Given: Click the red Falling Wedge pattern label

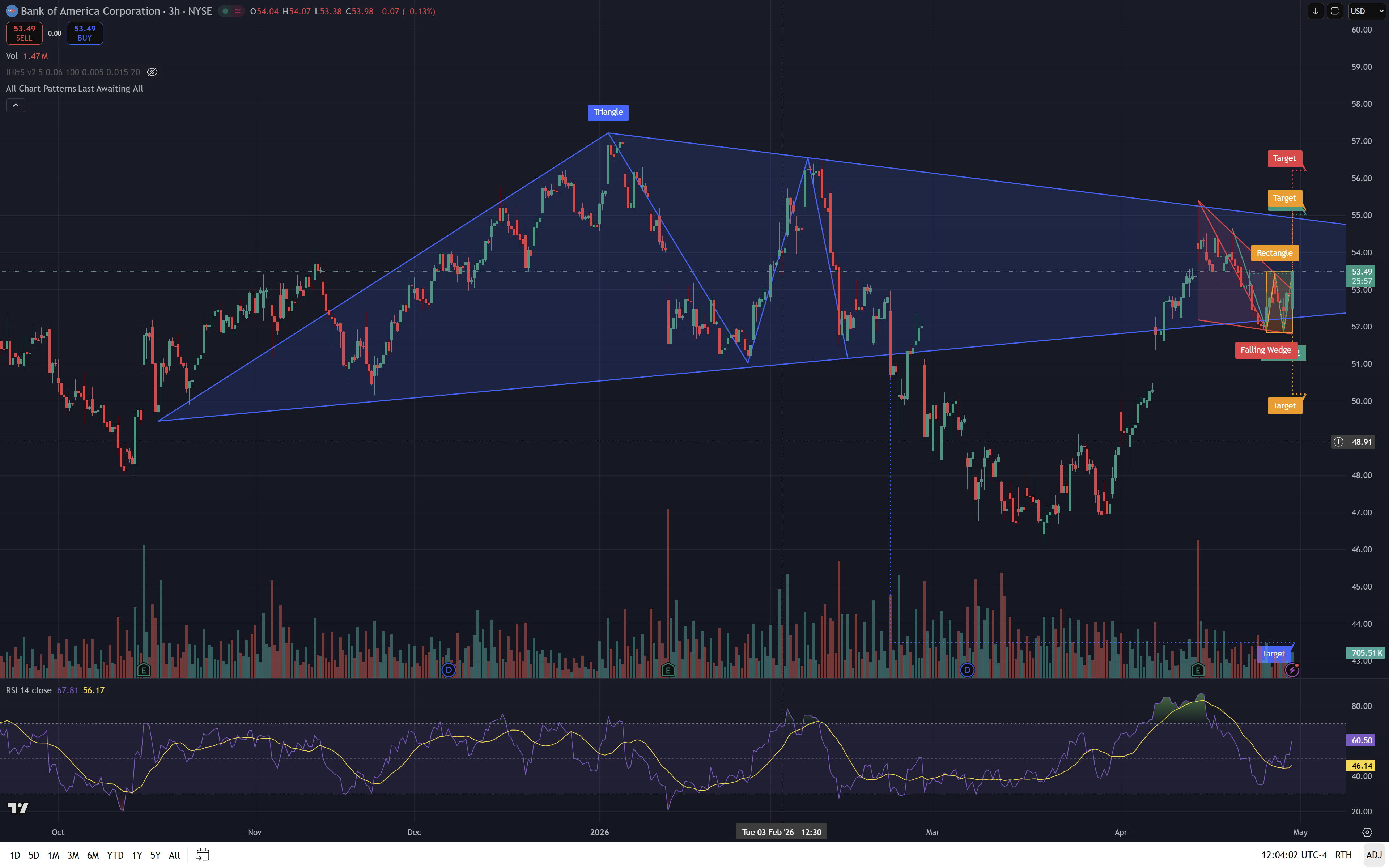Looking at the screenshot, I should click(1266, 350).
